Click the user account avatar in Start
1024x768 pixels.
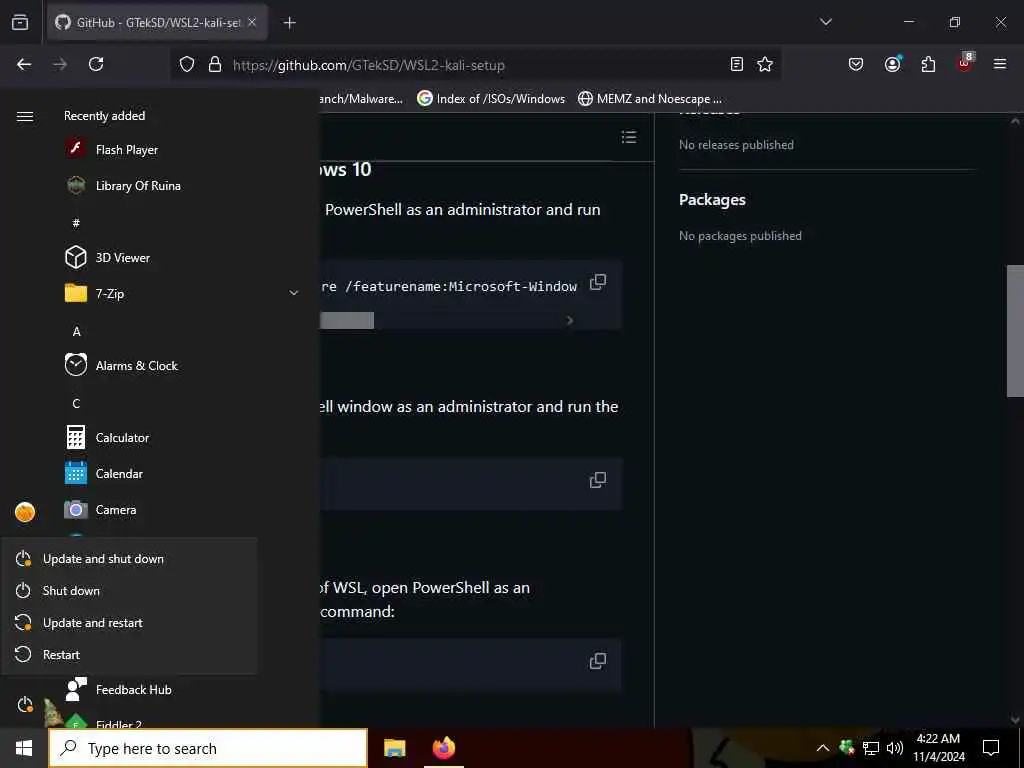tap(25, 512)
